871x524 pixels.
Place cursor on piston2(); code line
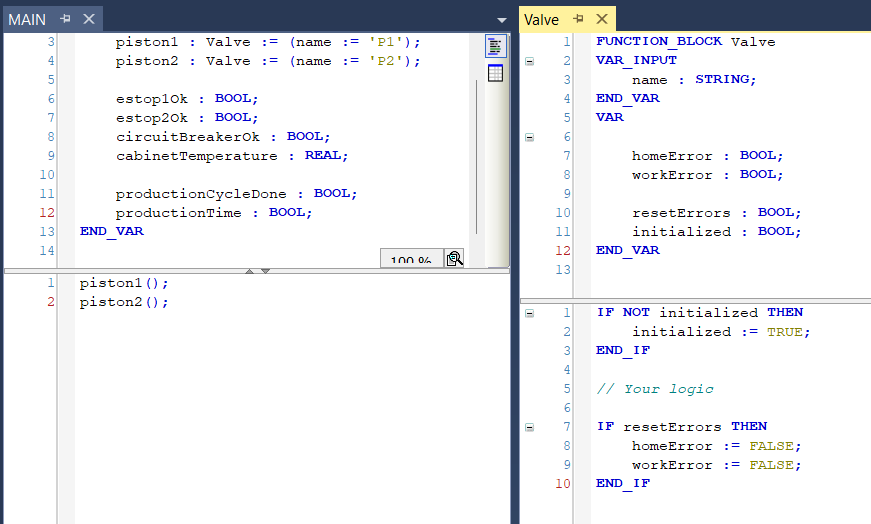124,302
